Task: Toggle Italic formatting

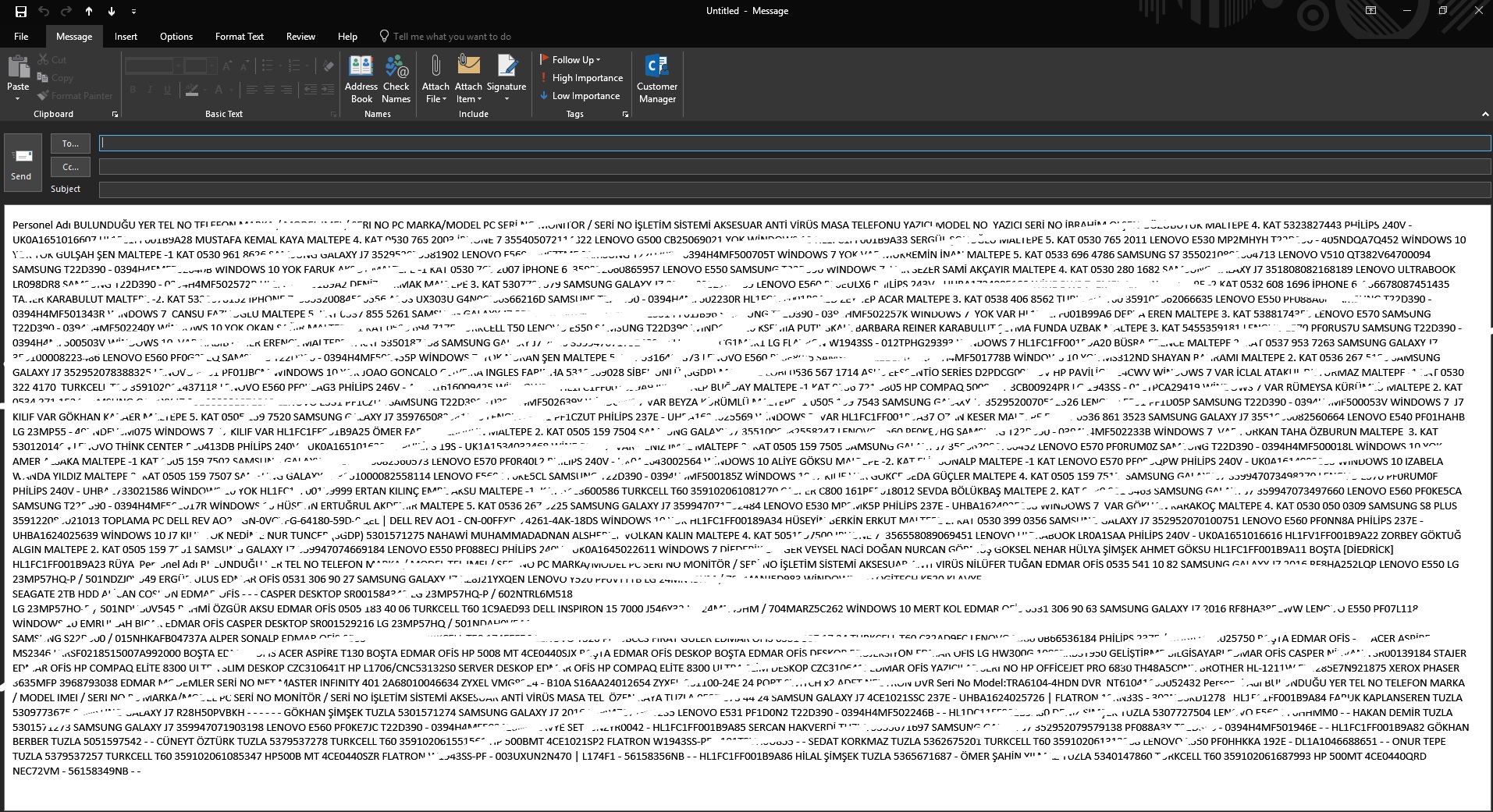Action: click(150, 90)
